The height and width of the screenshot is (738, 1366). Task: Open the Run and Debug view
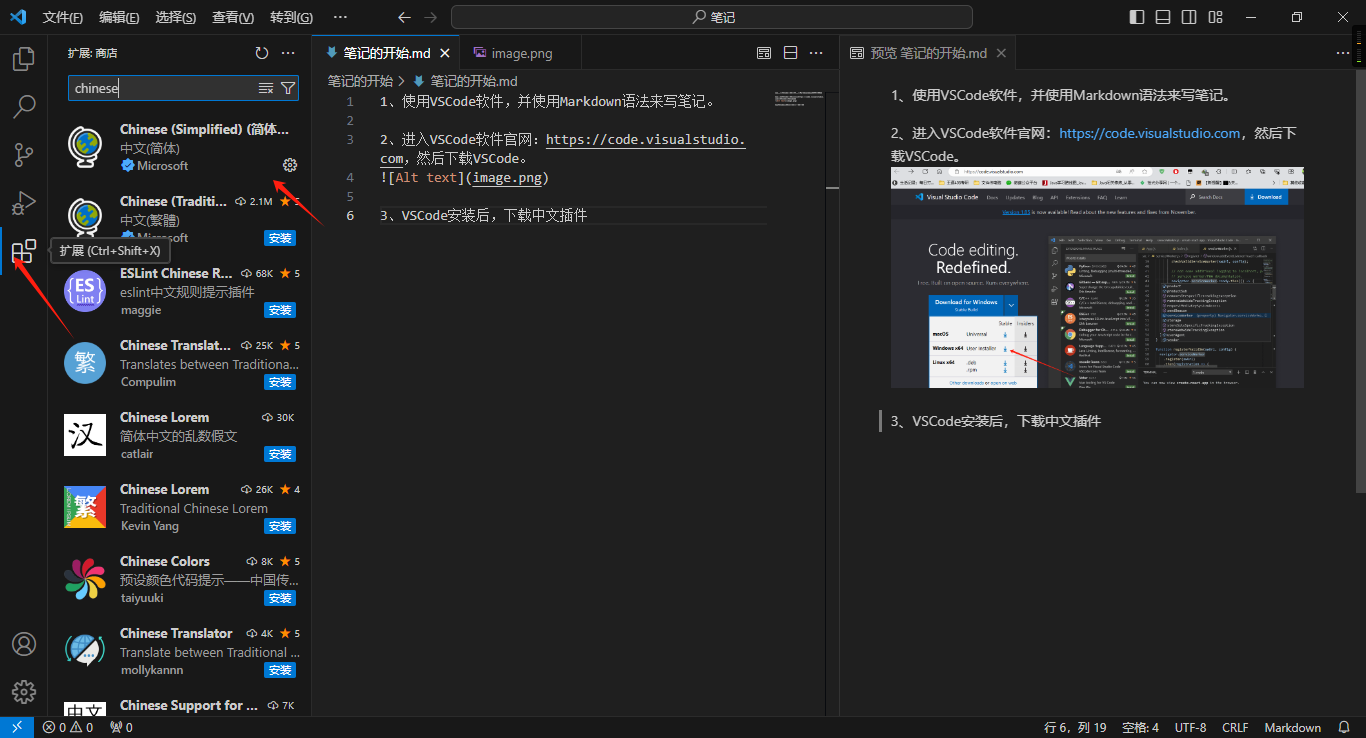pyautogui.click(x=23, y=203)
